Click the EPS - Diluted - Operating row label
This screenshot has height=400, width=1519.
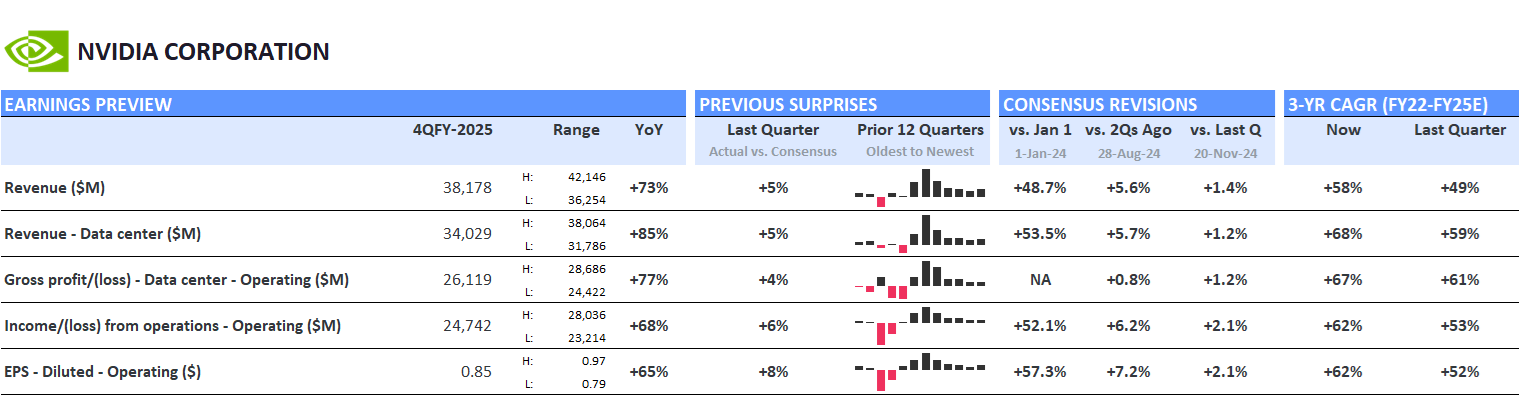pyautogui.click(x=103, y=372)
